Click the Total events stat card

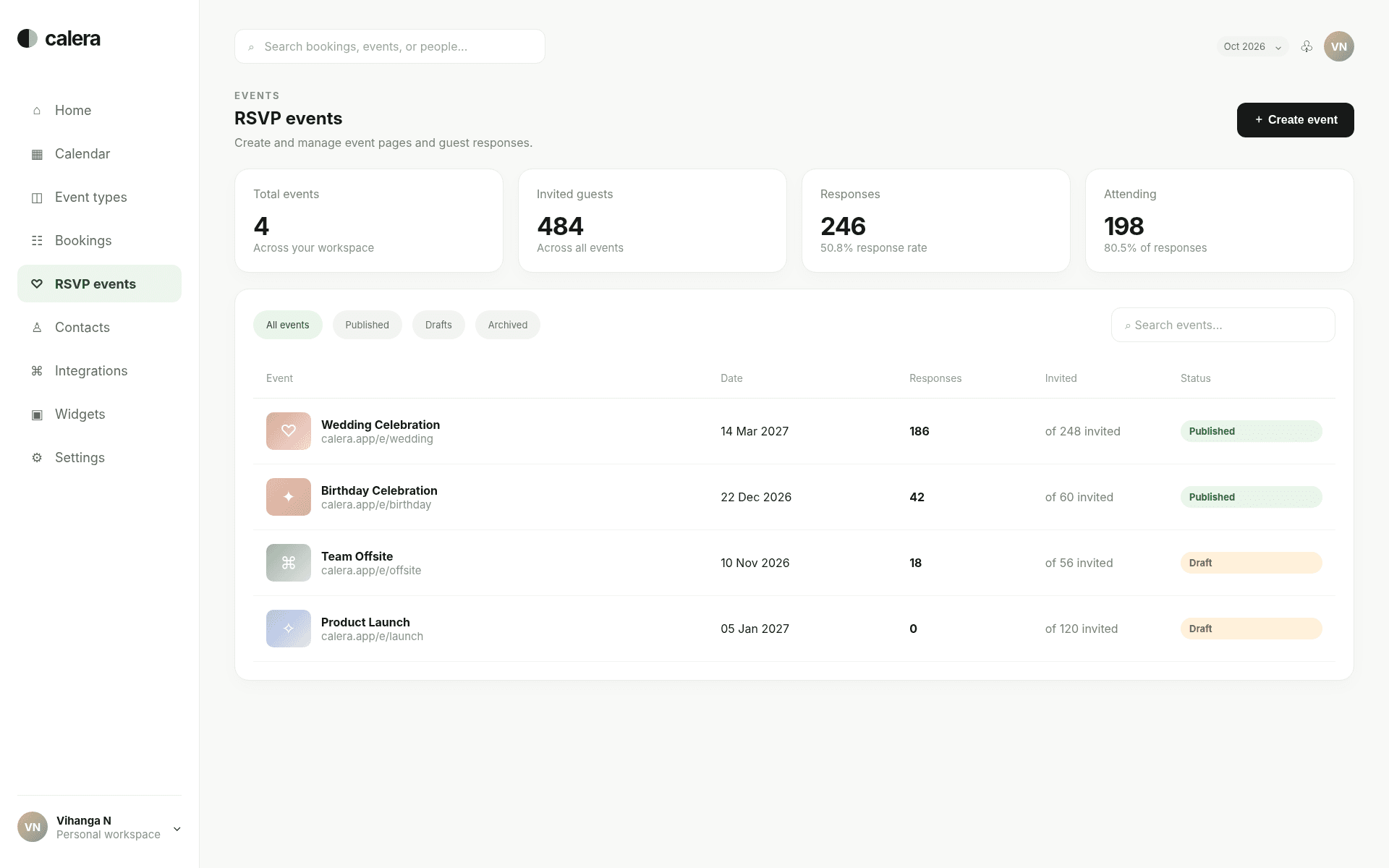click(368, 221)
